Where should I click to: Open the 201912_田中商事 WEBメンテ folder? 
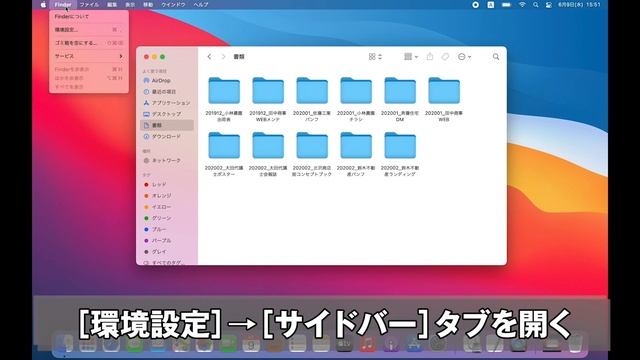click(x=268, y=91)
